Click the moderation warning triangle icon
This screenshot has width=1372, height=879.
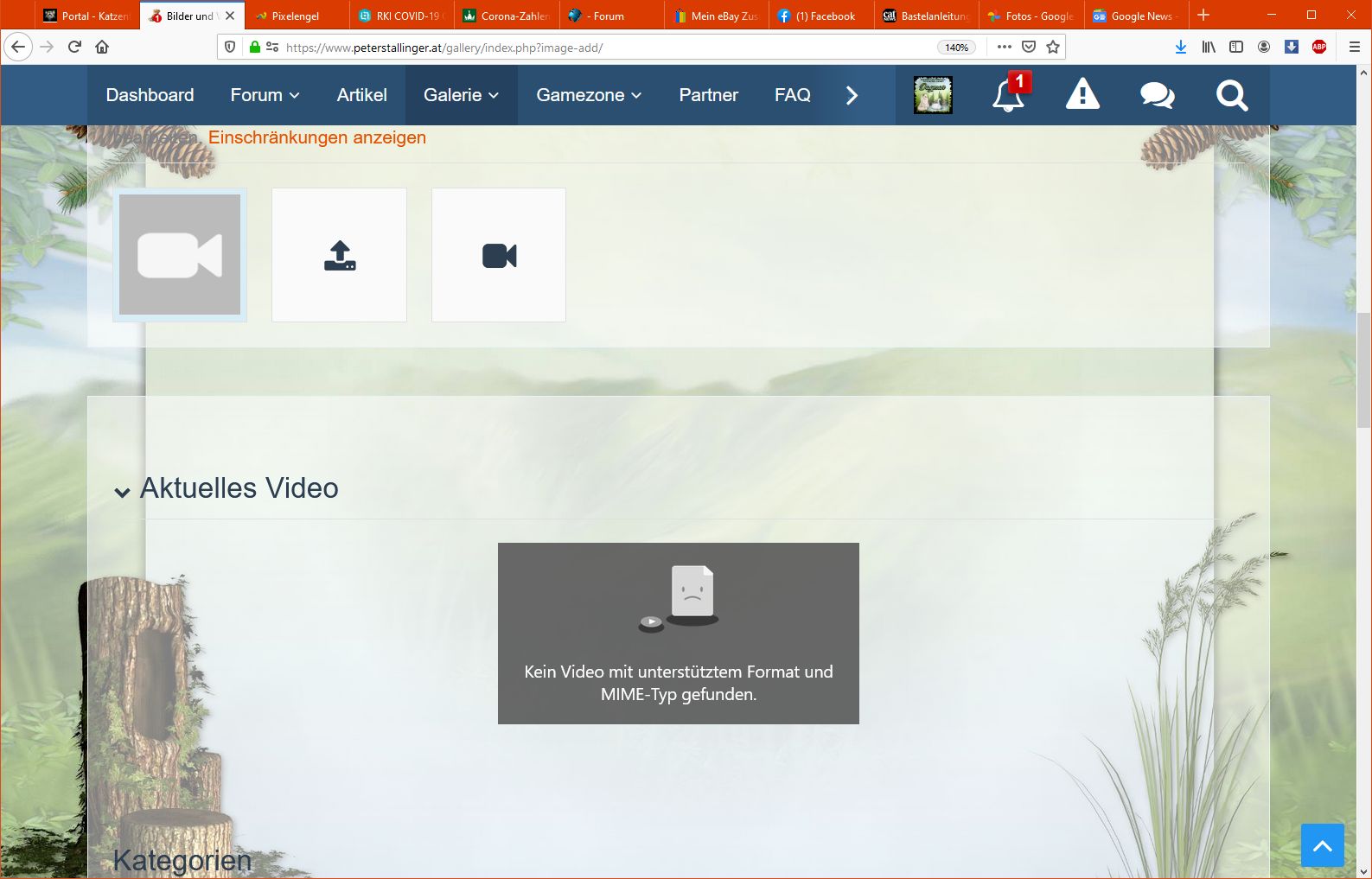[x=1082, y=95]
